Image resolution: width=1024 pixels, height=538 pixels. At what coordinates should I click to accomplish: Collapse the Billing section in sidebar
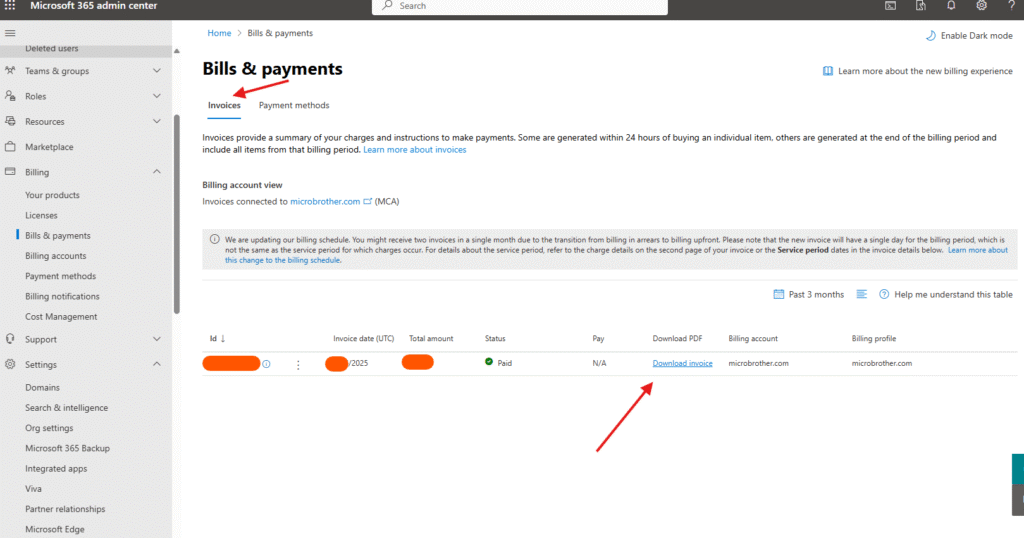click(x=156, y=172)
